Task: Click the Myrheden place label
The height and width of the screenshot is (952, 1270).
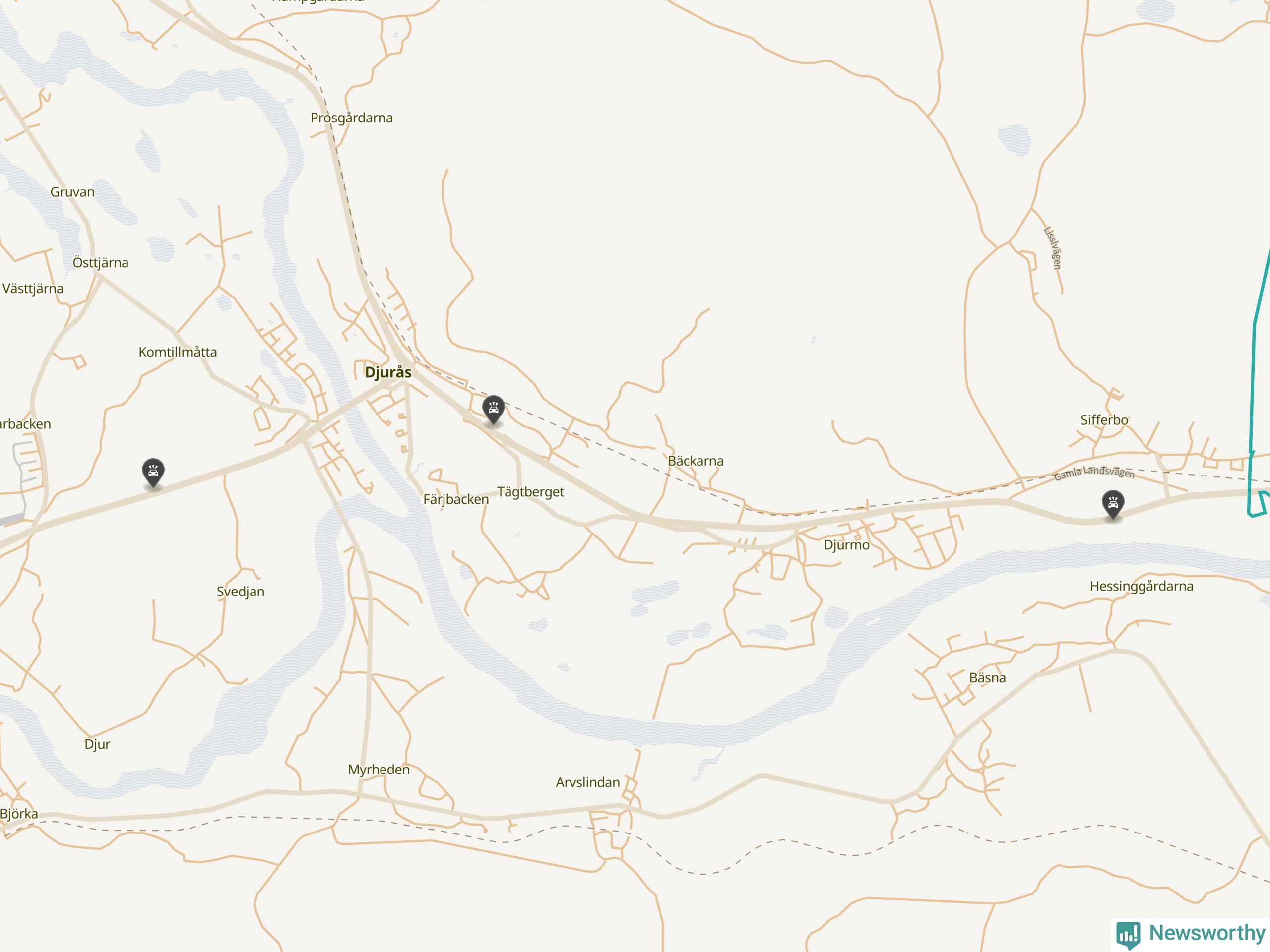Action: pyautogui.click(x=379, y=770)
